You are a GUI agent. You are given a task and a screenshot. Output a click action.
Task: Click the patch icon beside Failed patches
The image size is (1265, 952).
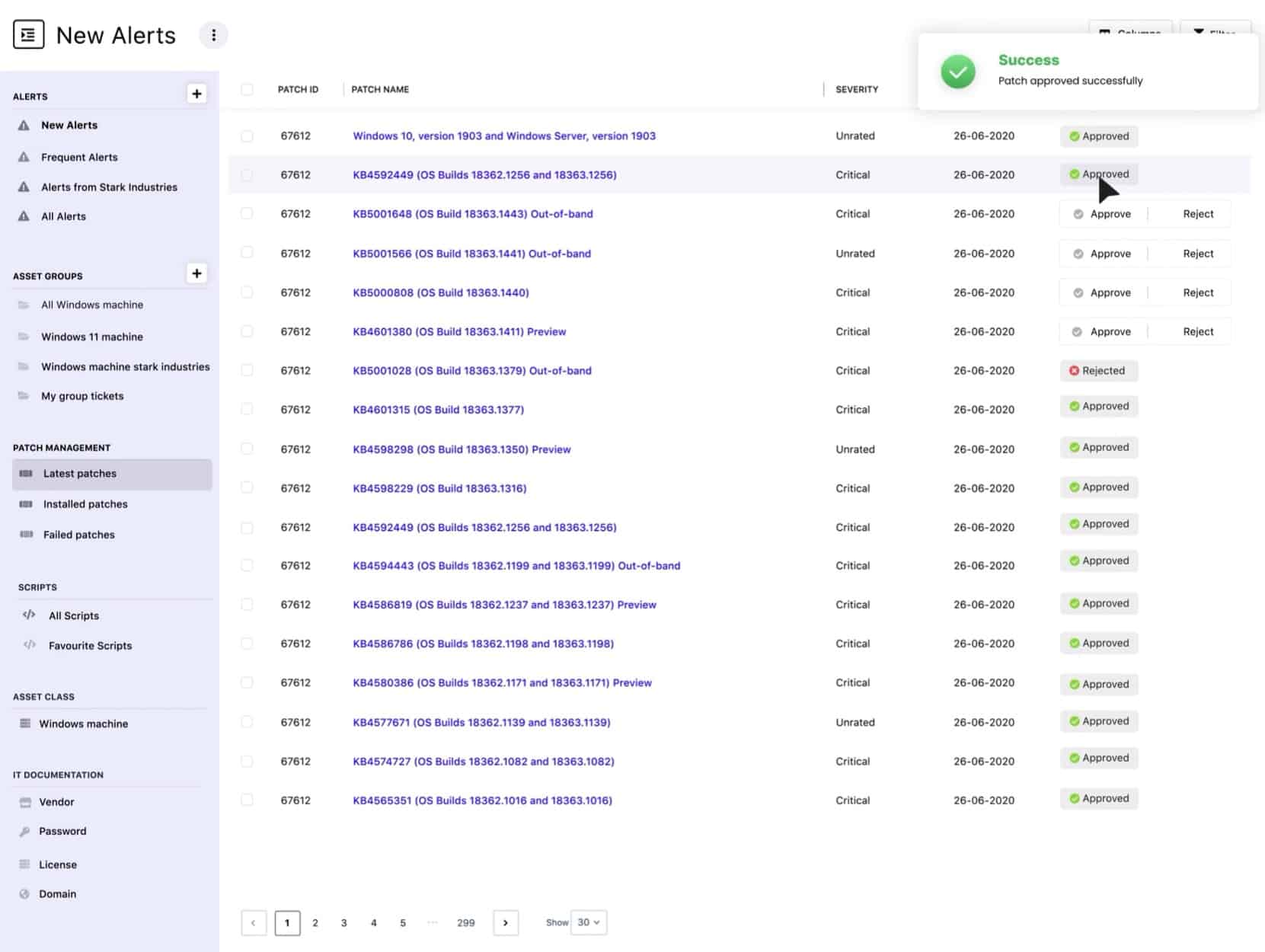point(26,535)
